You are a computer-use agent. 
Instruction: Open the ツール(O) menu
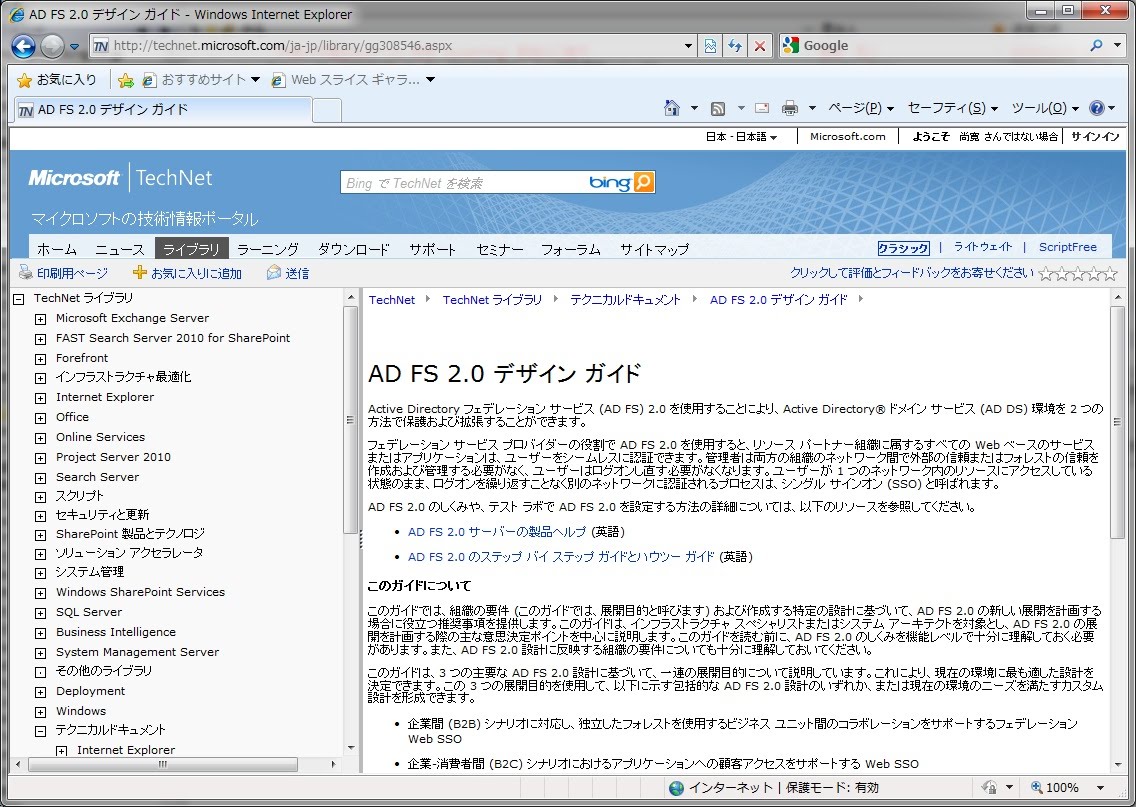point(1045,108)
